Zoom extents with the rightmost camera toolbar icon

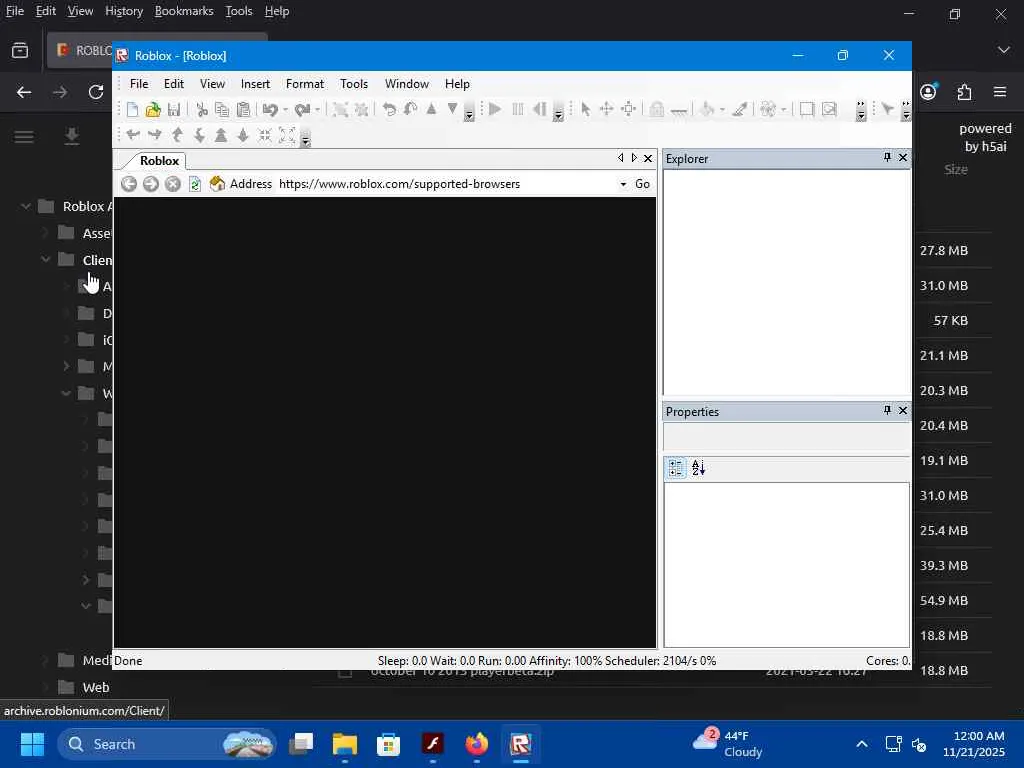tap(287, 135)
